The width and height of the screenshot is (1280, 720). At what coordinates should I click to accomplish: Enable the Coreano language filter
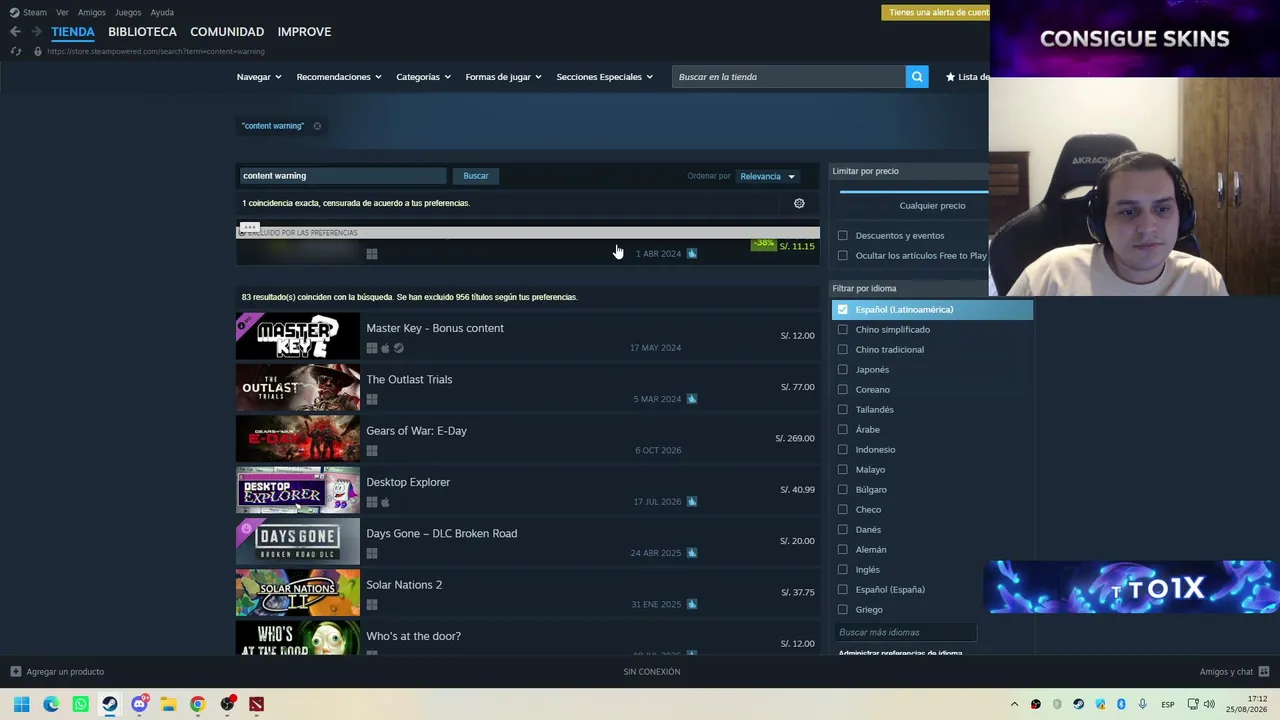pos(843,390)
